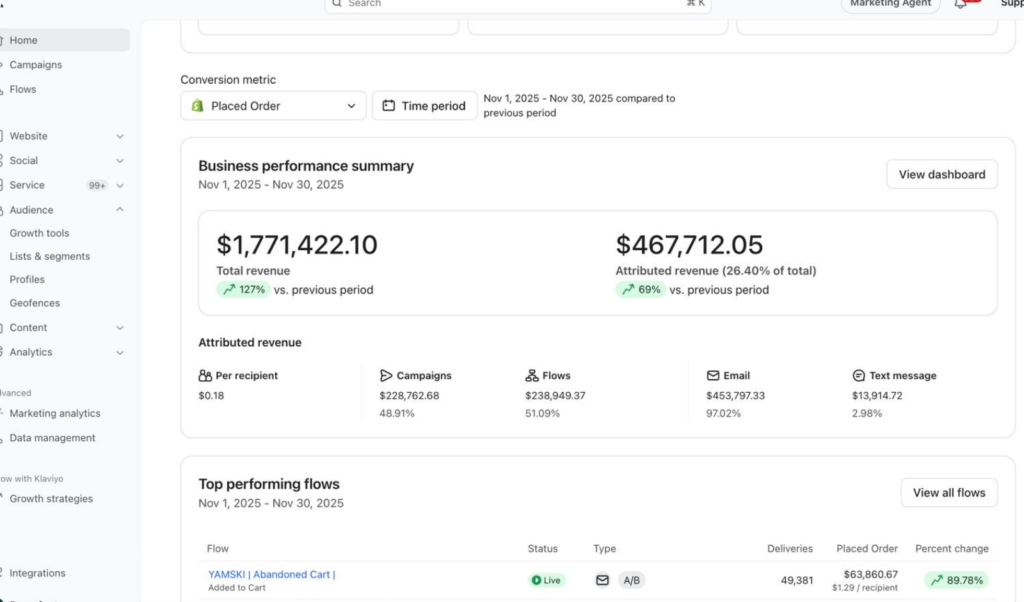This screenshot has width=1024, height=602.
Task: Expand the Website sidebar section
Action: coord(120,136)
